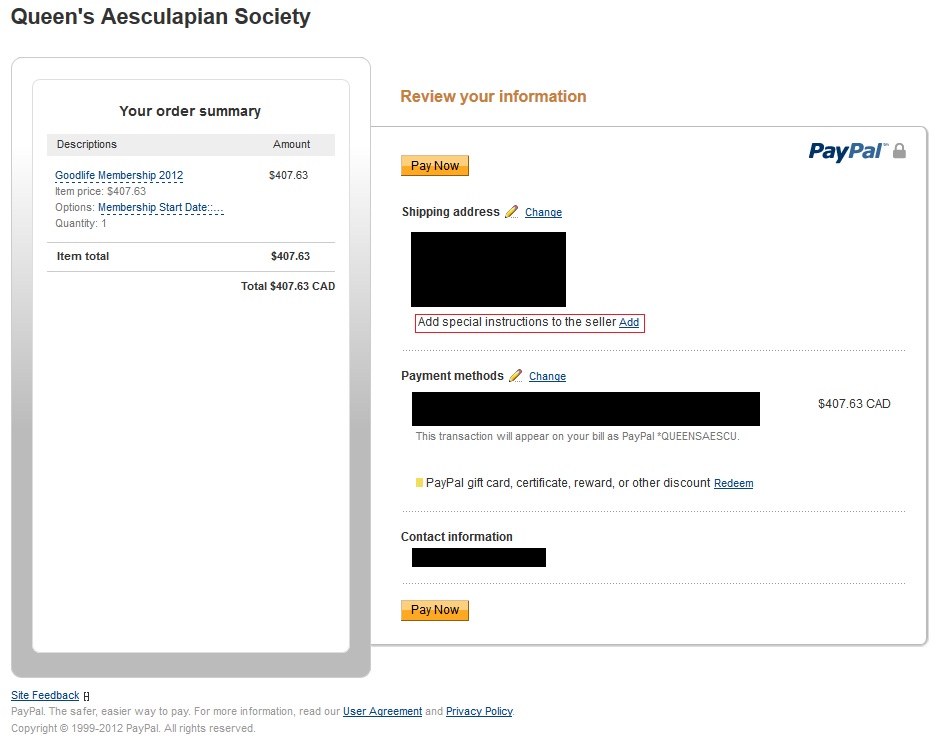Open the Goodlife Membership 2012 item link
Screen dimensions: 945x753
119,176
